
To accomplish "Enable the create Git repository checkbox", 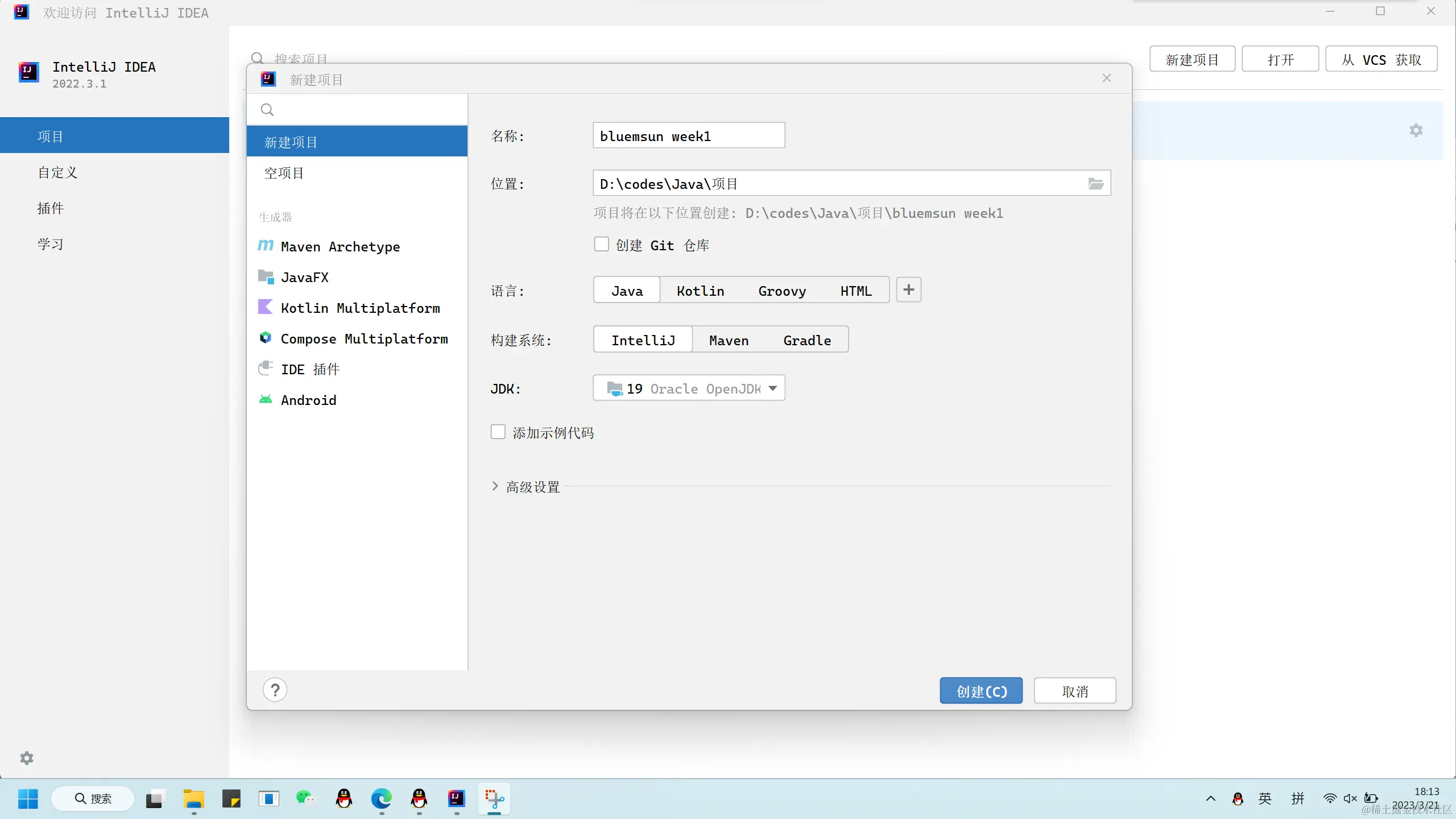I will (x=601, y=245).
